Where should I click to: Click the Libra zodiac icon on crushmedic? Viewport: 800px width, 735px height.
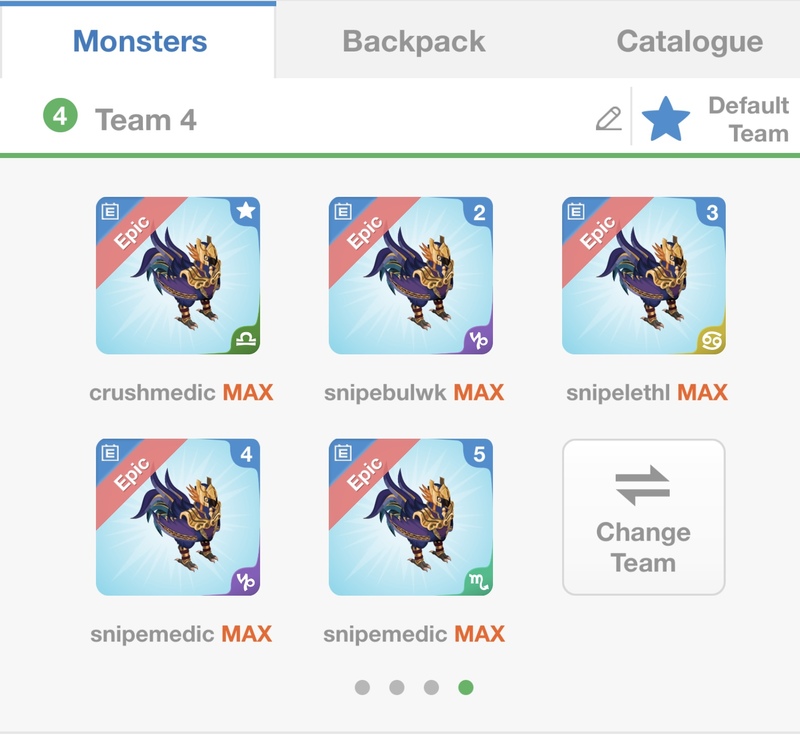(x=244, y=340)
